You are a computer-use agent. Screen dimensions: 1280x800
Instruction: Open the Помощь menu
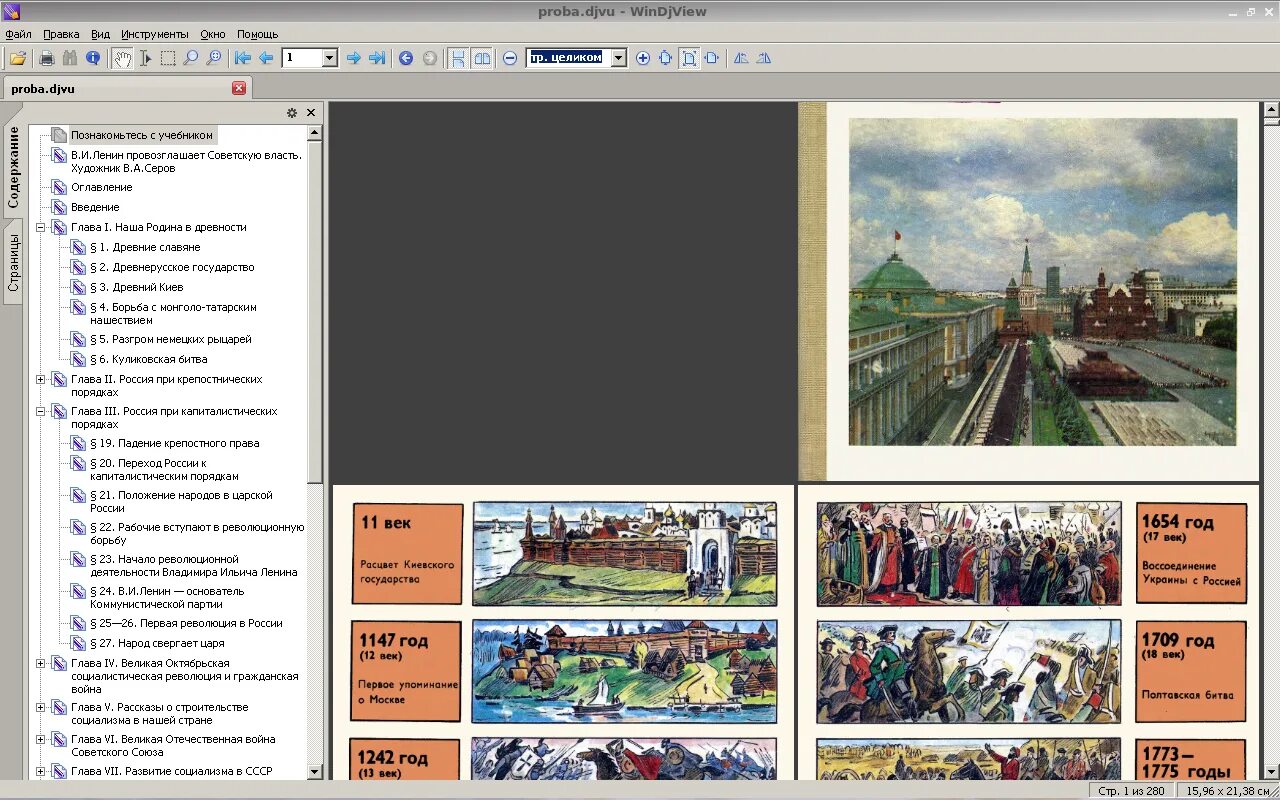[x=257, y=34]
